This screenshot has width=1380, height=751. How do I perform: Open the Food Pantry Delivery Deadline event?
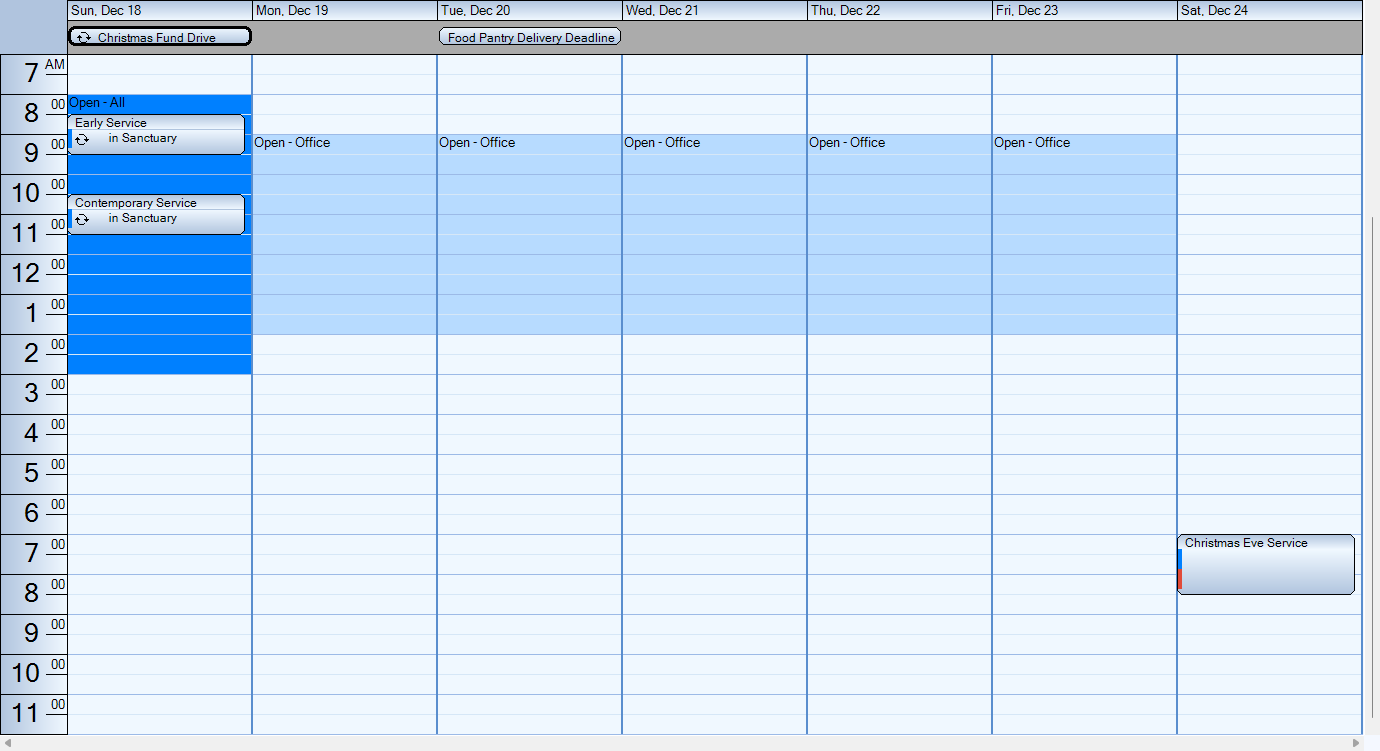coord(530,38)
